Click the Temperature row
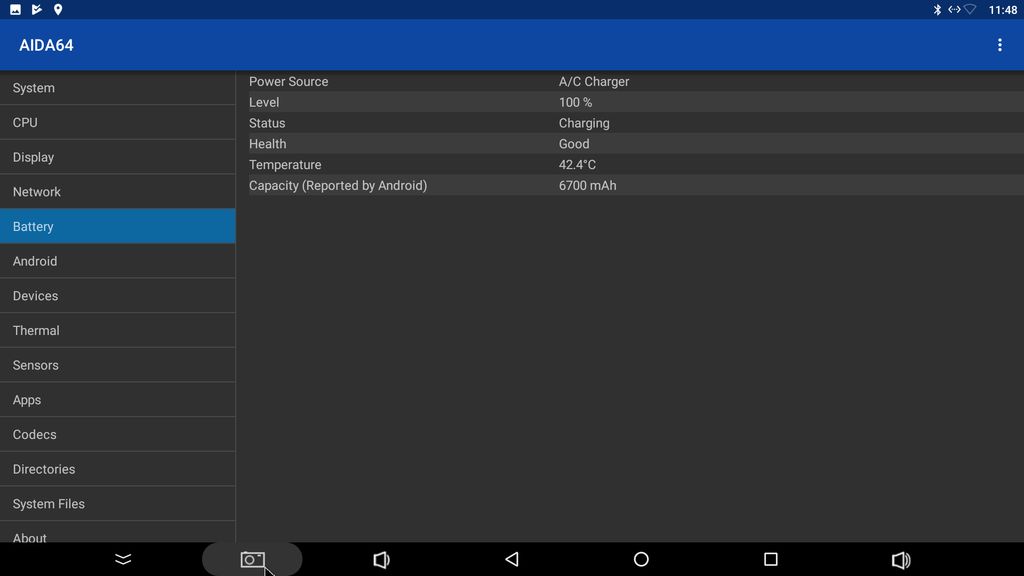This screenshot has width=1024, height=576. point(630,165)
